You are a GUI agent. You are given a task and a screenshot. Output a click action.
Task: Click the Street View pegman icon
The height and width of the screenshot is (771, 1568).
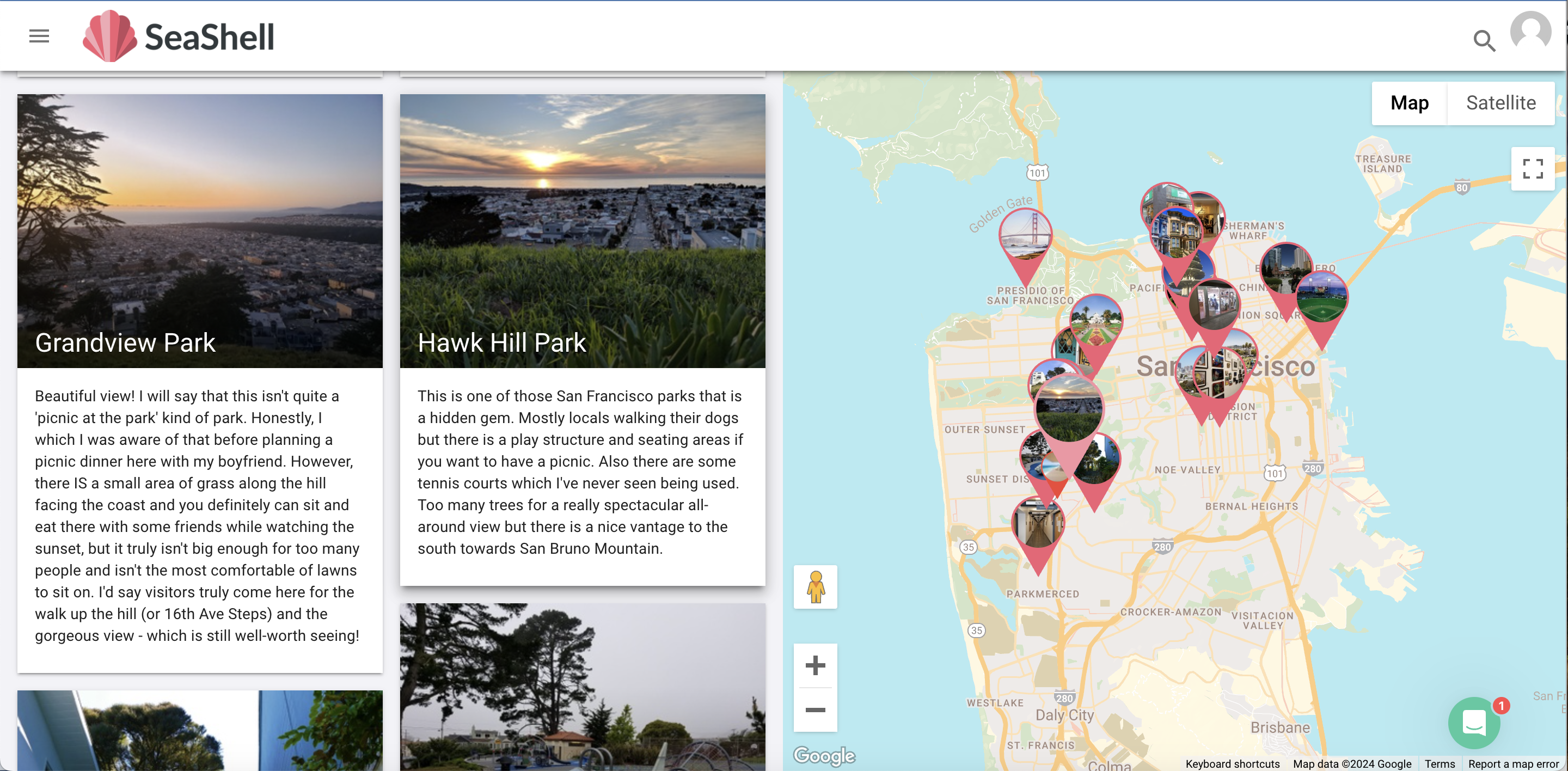[x=815, y=588]
